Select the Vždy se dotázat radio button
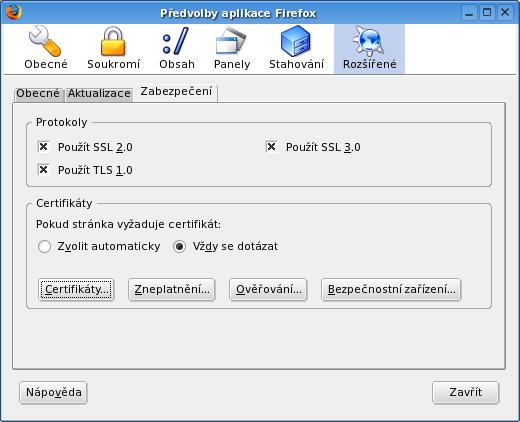520x422 pixels. [x=179, y=247]
